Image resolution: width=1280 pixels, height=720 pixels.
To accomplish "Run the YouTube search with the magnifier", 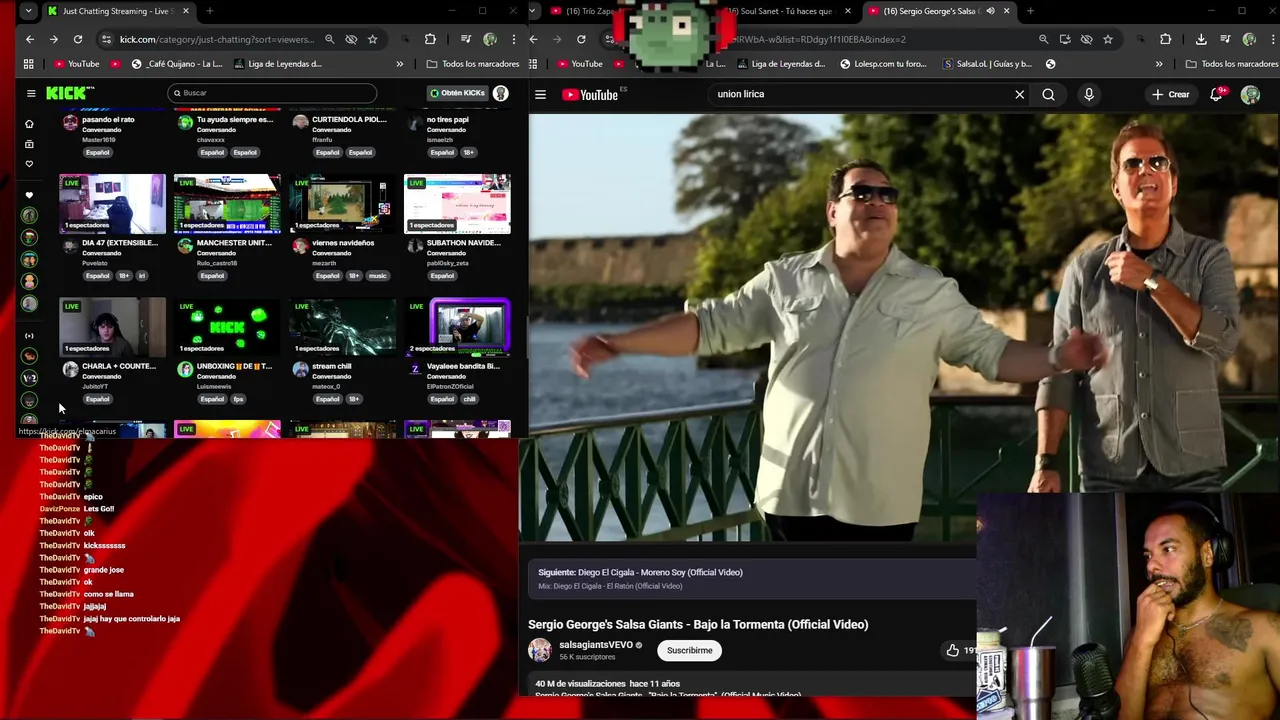I will tap(1048, 95).
